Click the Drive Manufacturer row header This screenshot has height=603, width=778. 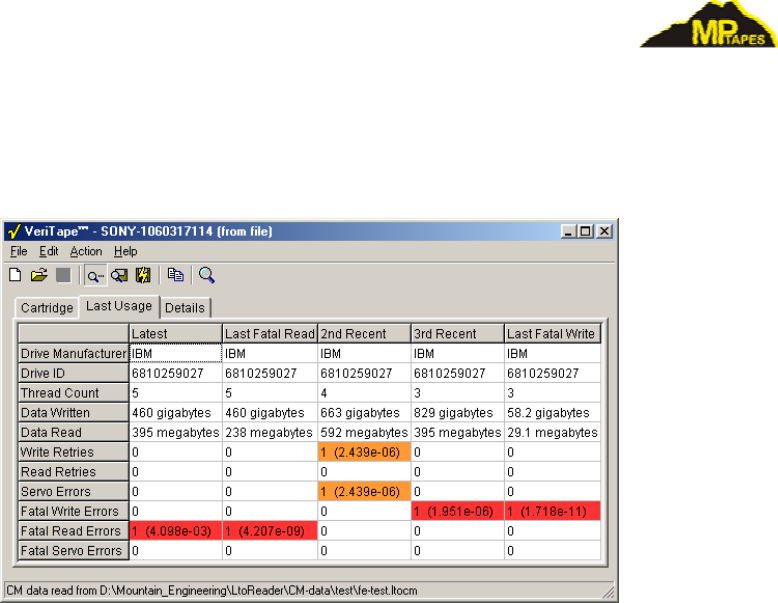[73, 353]
